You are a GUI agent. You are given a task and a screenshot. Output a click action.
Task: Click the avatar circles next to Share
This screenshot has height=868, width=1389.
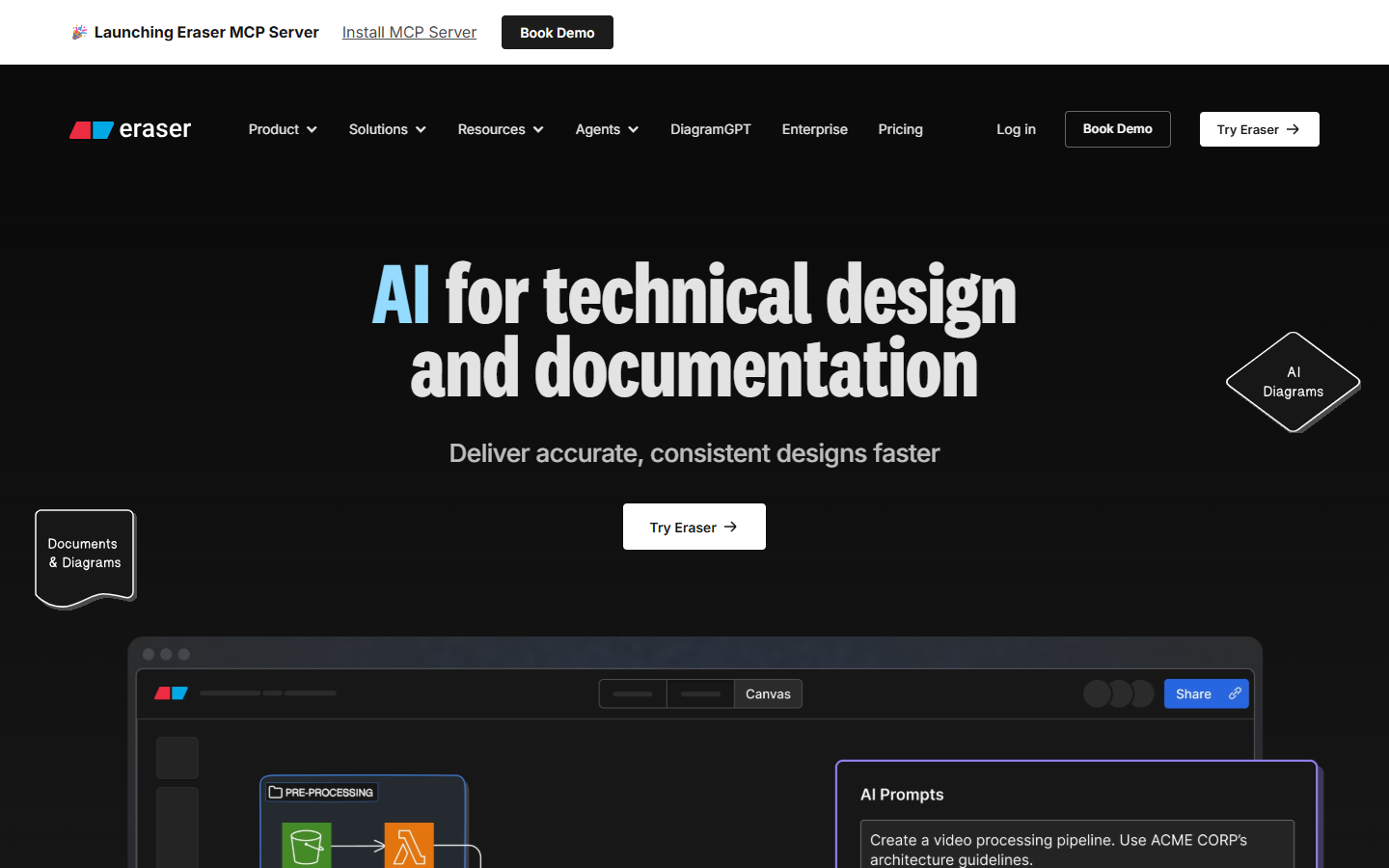[1119, 693]
